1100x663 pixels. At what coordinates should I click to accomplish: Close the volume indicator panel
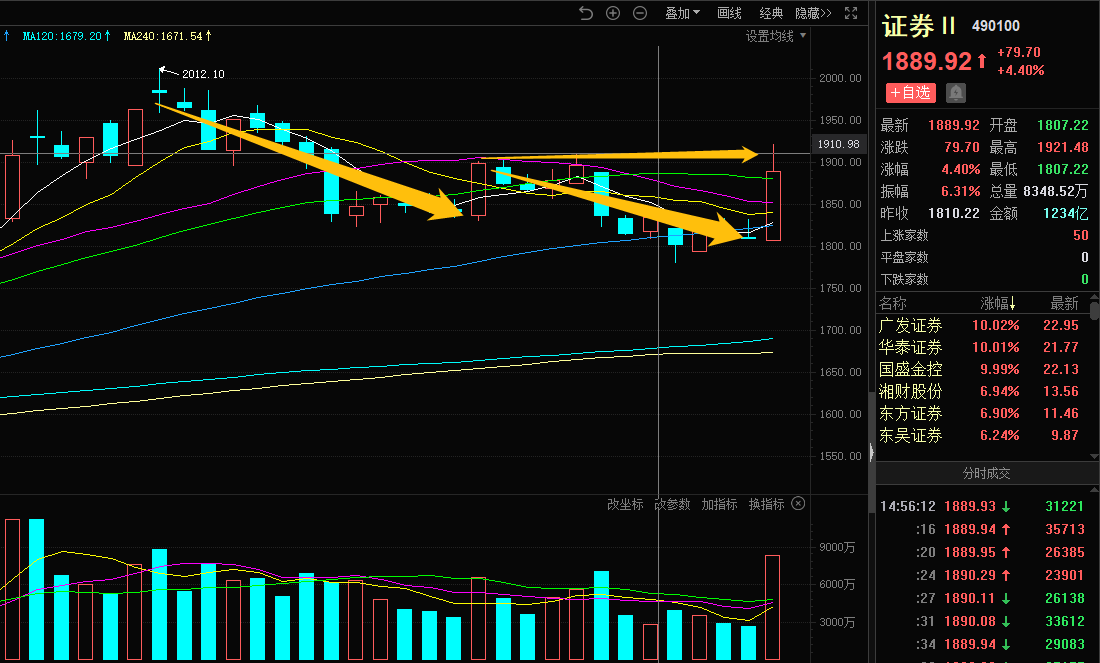pyautogui.click(x=798, y=504)
